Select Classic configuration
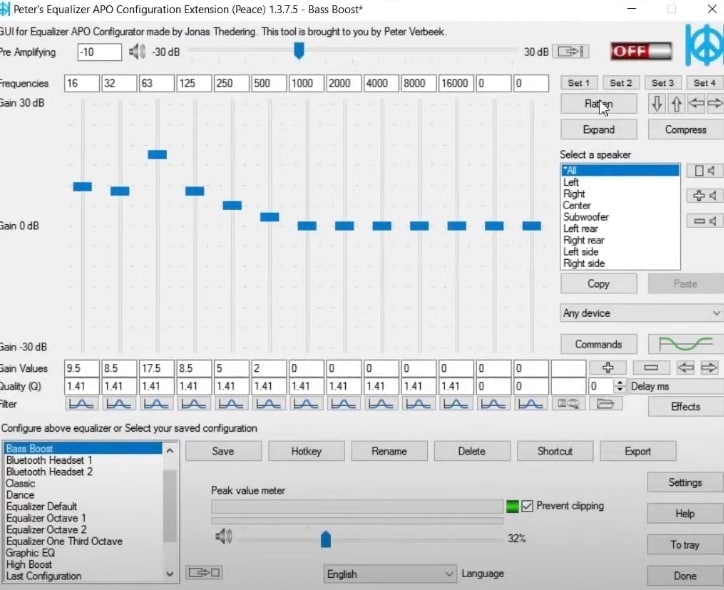 point(20,483)
